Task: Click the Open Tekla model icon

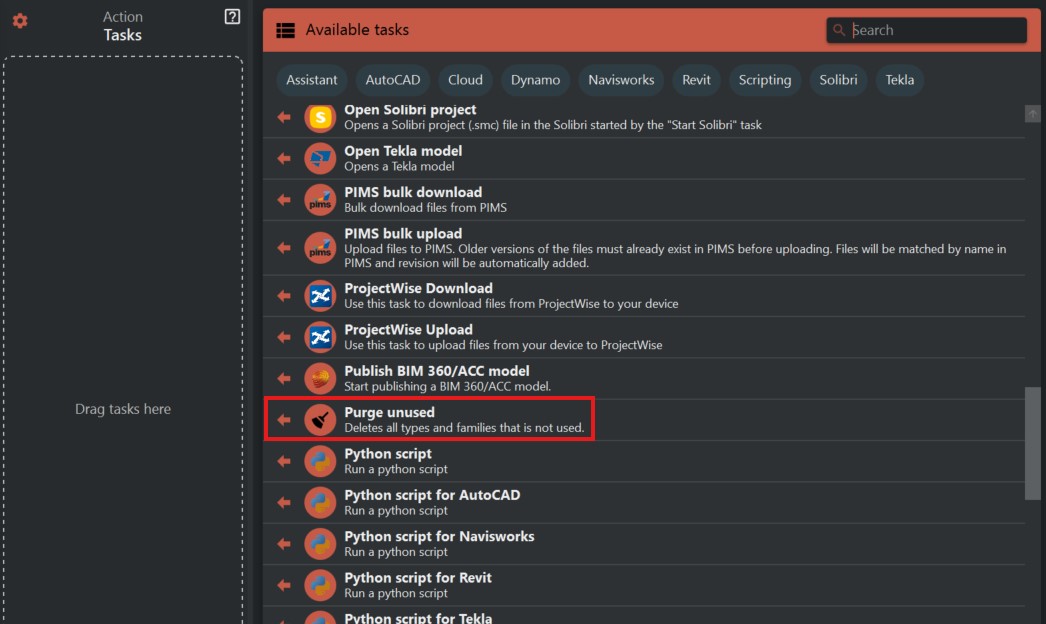Action: pyautogui.click(x=320, y=158)
